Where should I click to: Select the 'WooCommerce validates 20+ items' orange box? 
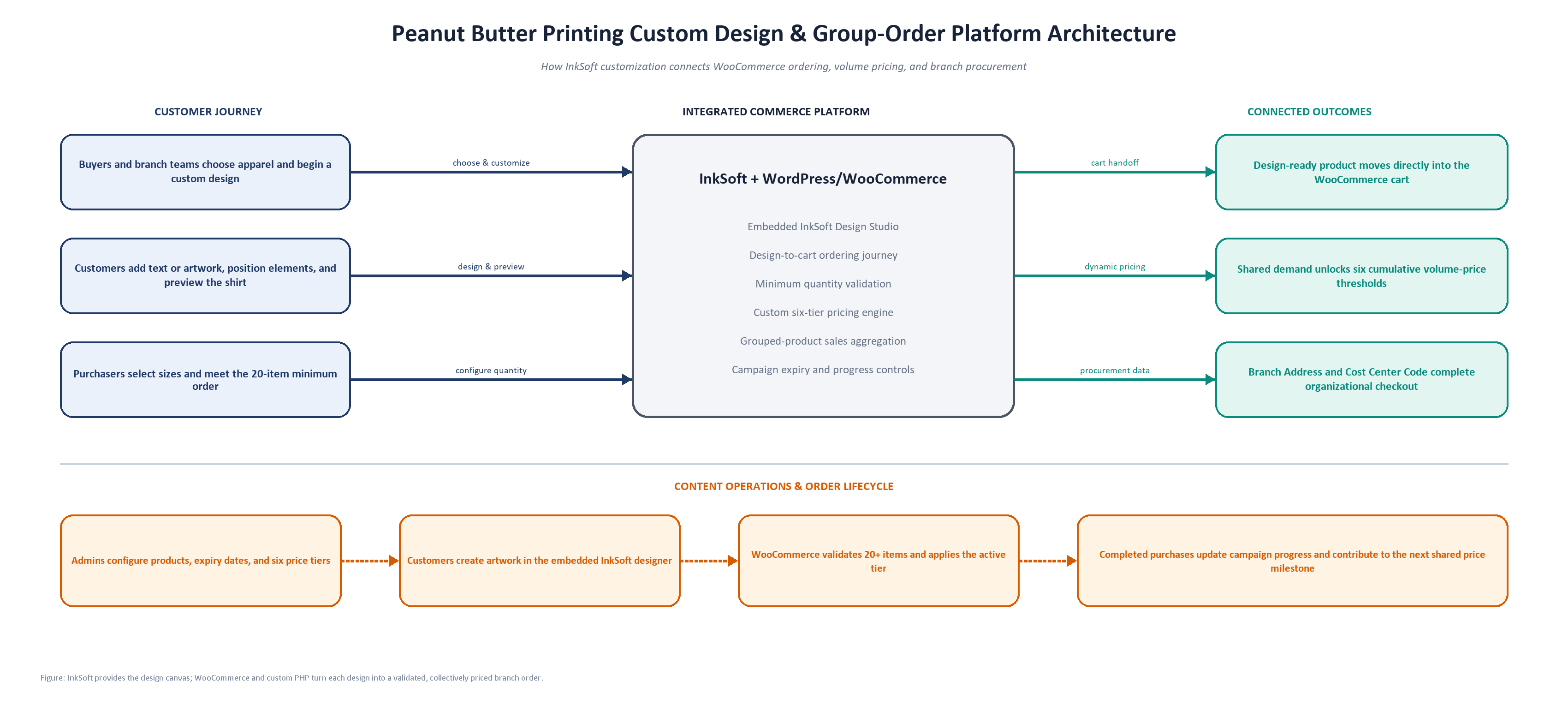(x=879, y=561)
